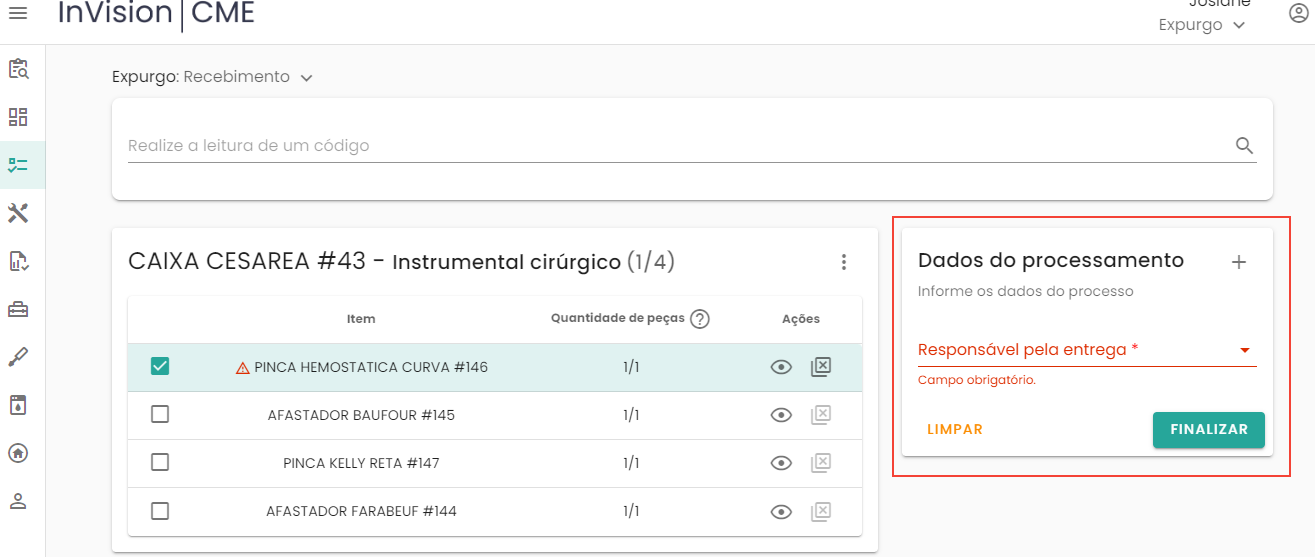Open the hamburger navigation menu
The image size is (1315, 557).
tap(18, 12)
